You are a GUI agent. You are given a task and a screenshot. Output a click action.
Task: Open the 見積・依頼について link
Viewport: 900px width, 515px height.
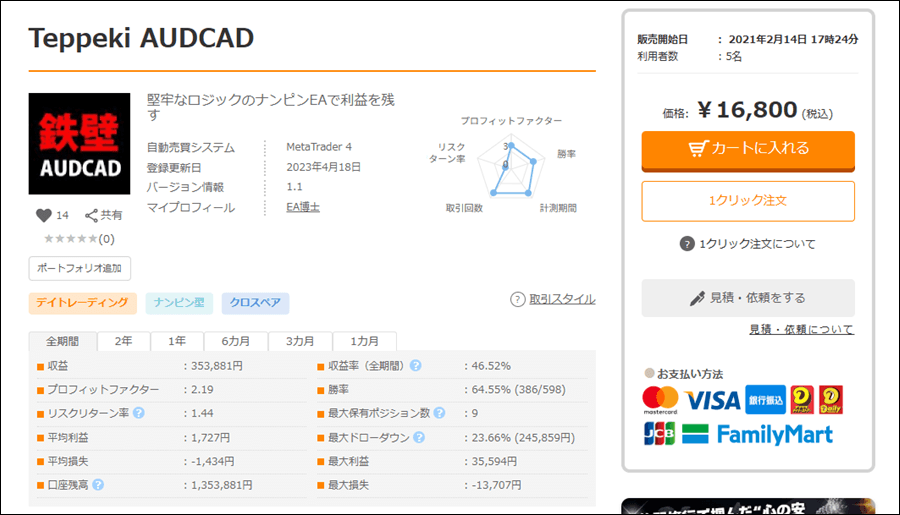coord(801,329)
